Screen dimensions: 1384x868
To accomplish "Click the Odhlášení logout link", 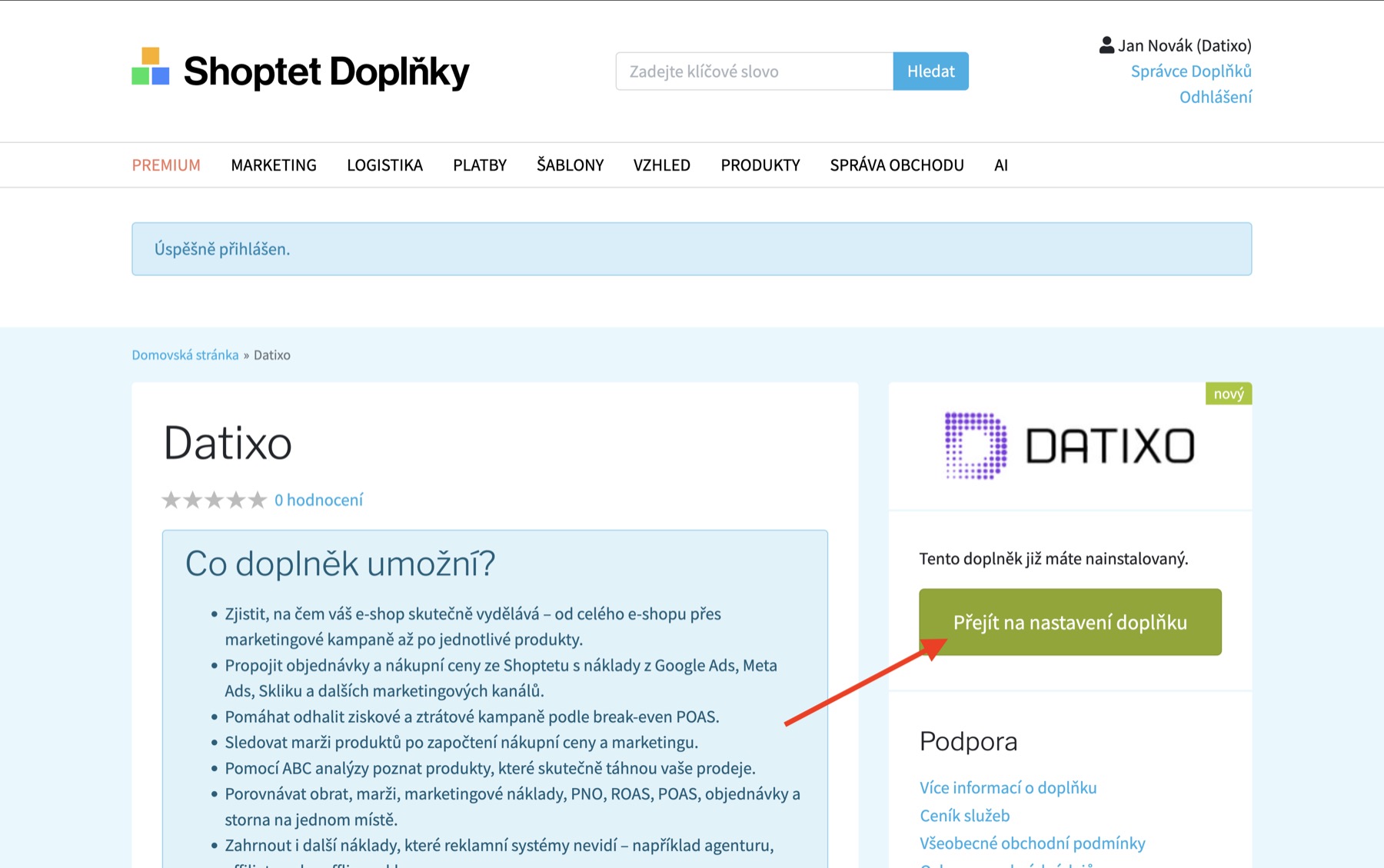I will pyautogui.click(x=1216, y=97).
